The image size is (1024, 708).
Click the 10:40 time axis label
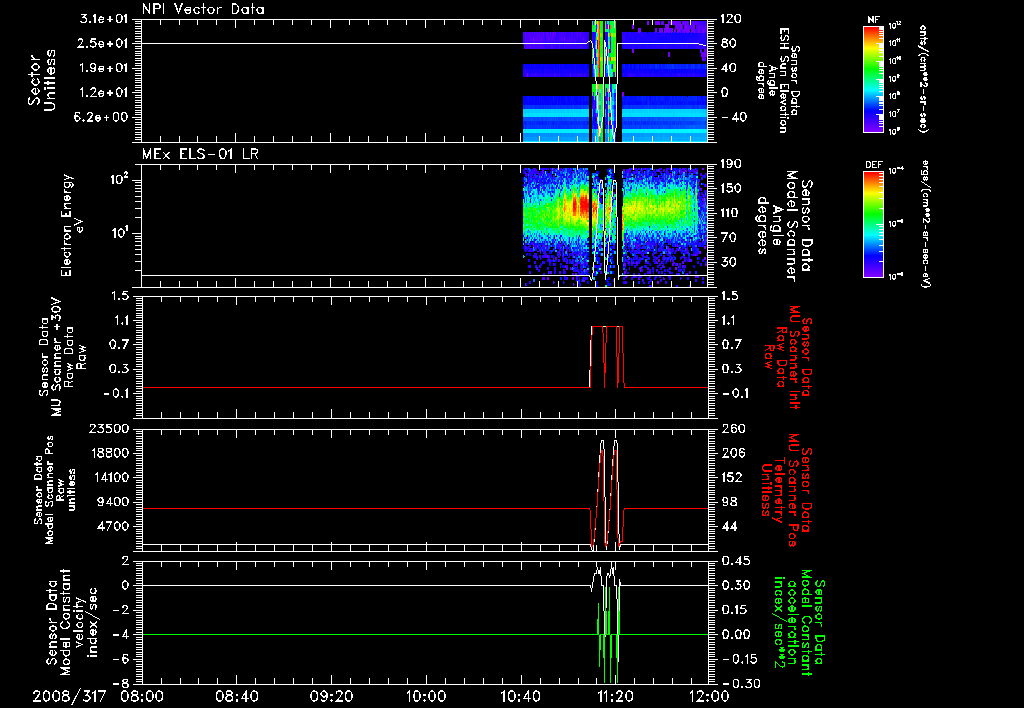pos(523,696)
